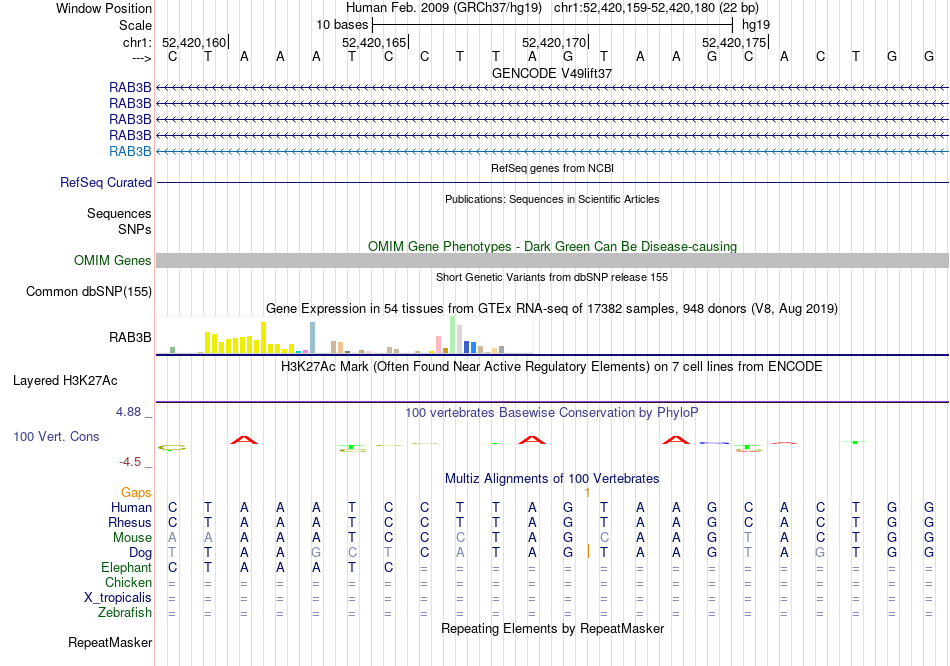Image resolution: width=950 pixels, height=666 pixels.
Task: Click the Scale label
Action: (x=135, y=25)
